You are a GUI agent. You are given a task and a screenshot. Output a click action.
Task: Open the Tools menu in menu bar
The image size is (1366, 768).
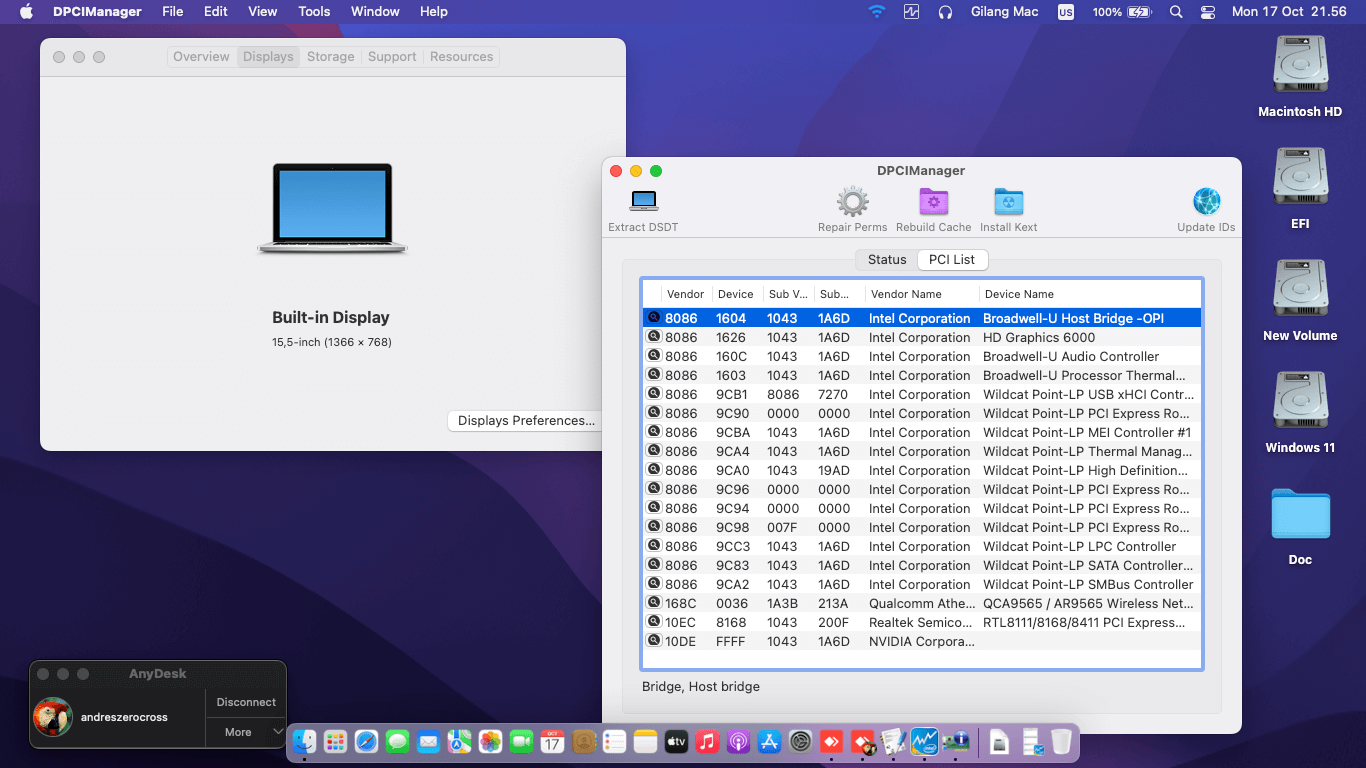click(x=314, y=12)
